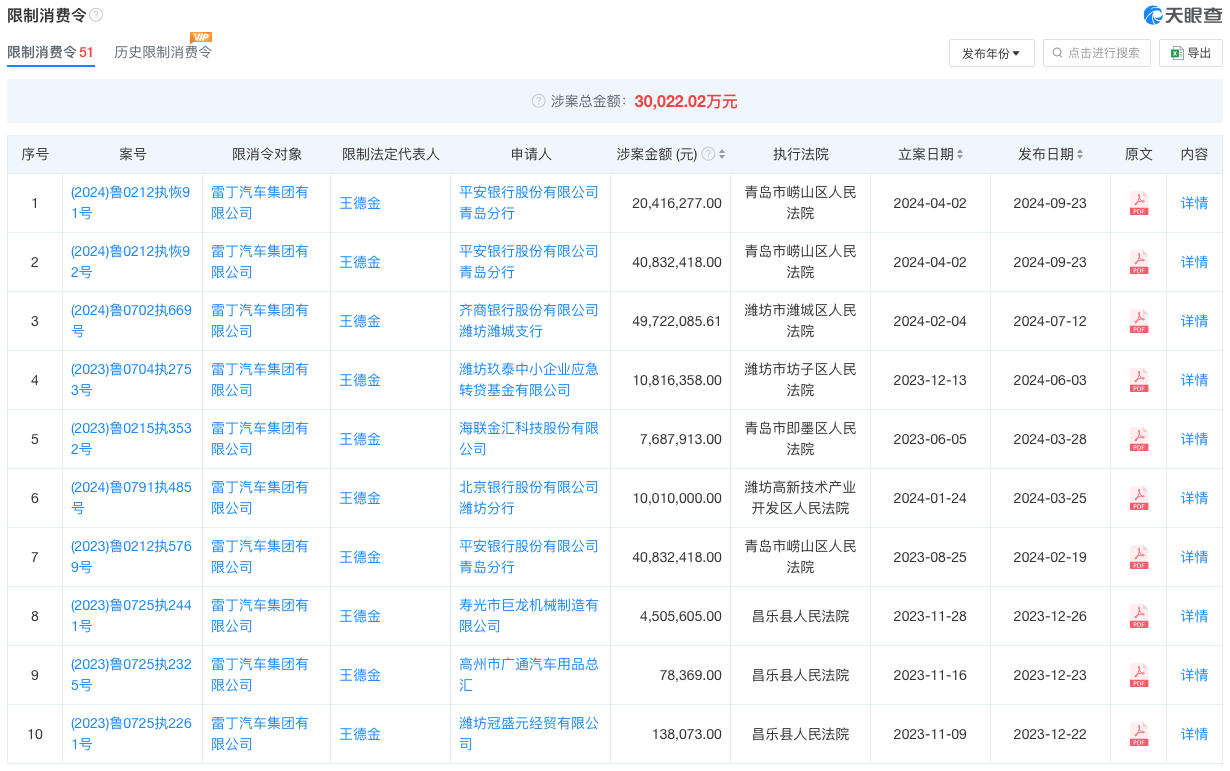
Task: Select publish date 2024-07-12
Action: pos(1050,321)
